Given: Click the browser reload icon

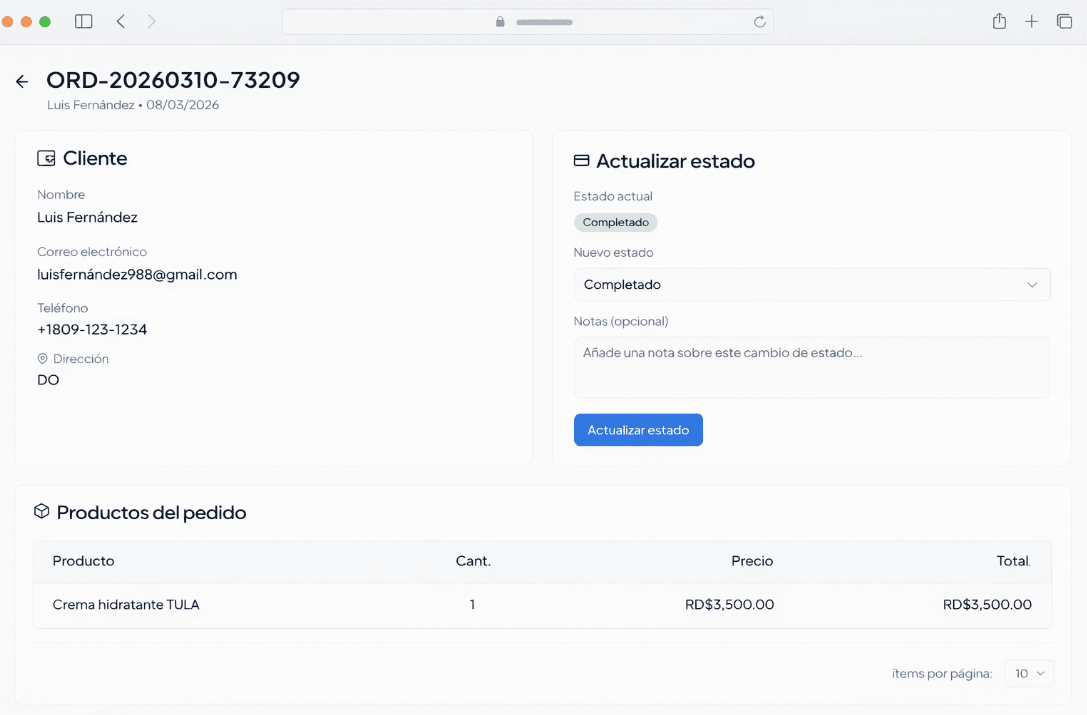Looking at the screenshot, I should pyautogui.click(x=759, y=21).
